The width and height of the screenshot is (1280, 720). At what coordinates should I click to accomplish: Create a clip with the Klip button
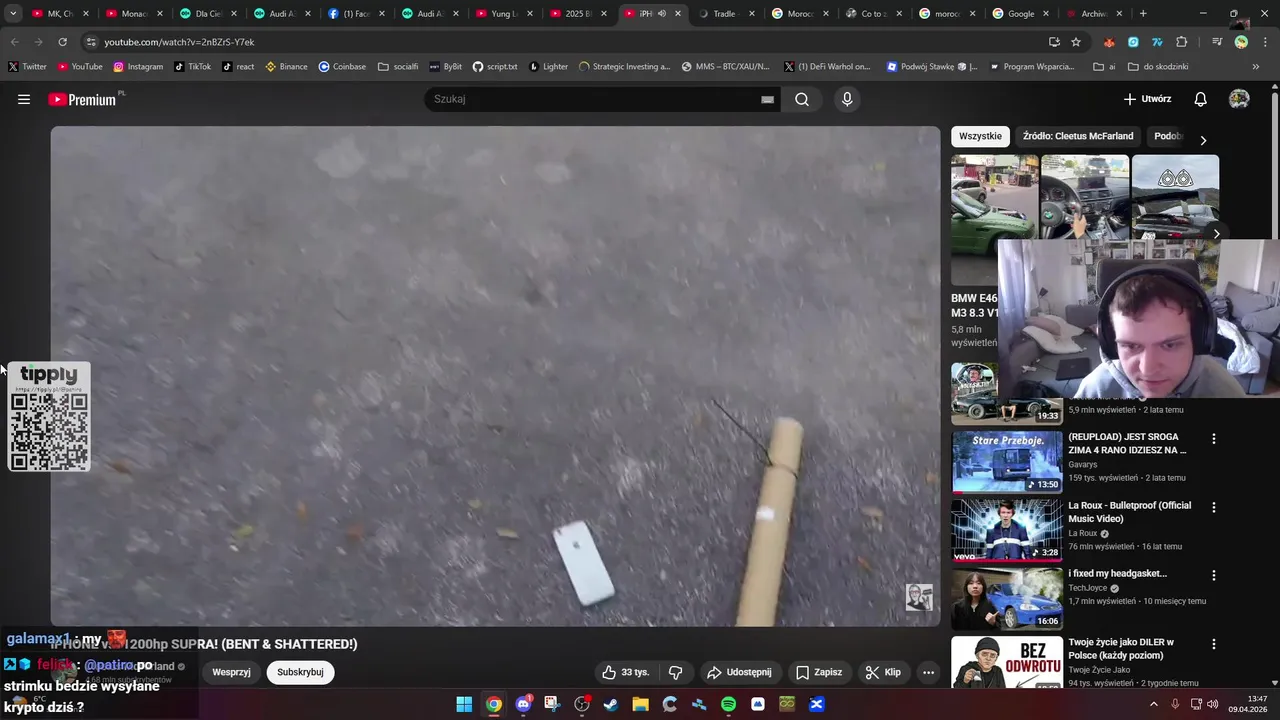tap(883, 672)
